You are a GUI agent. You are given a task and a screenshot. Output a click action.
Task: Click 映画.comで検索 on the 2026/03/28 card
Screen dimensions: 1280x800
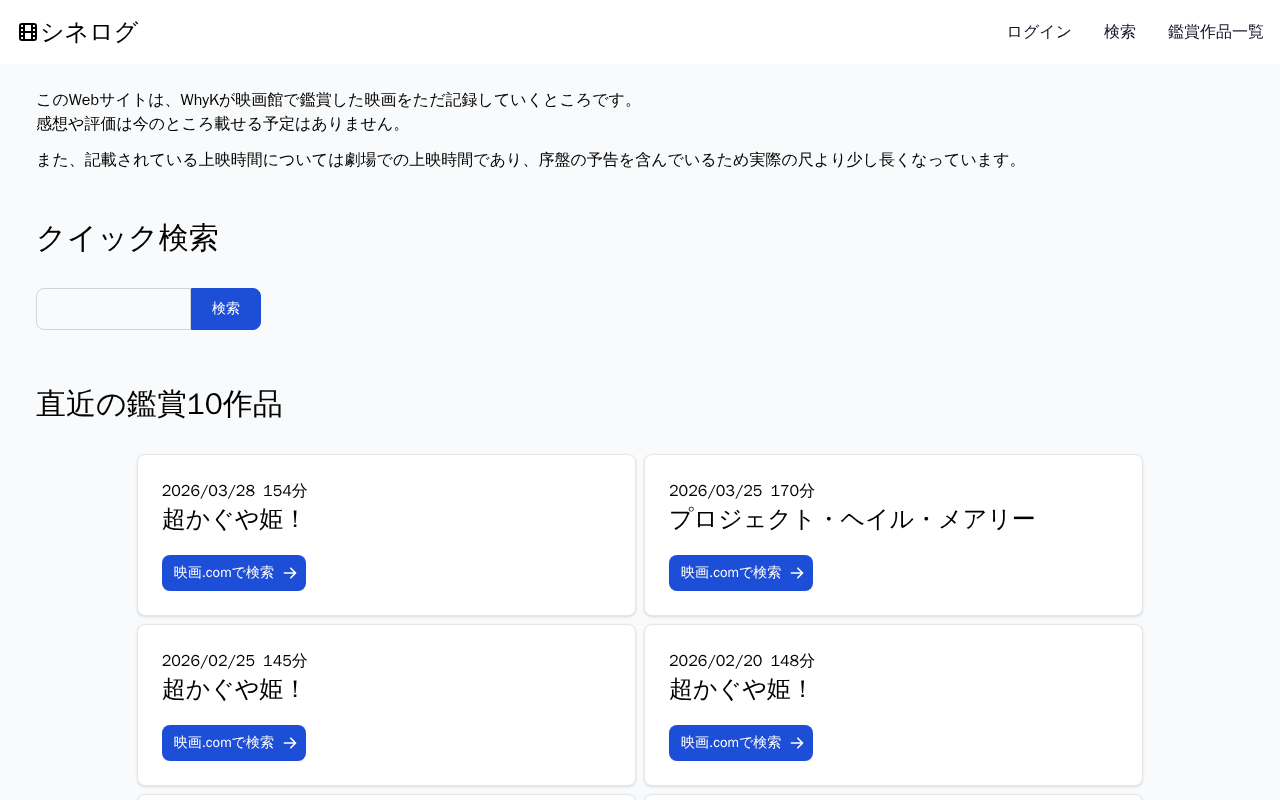click(224, 573)
